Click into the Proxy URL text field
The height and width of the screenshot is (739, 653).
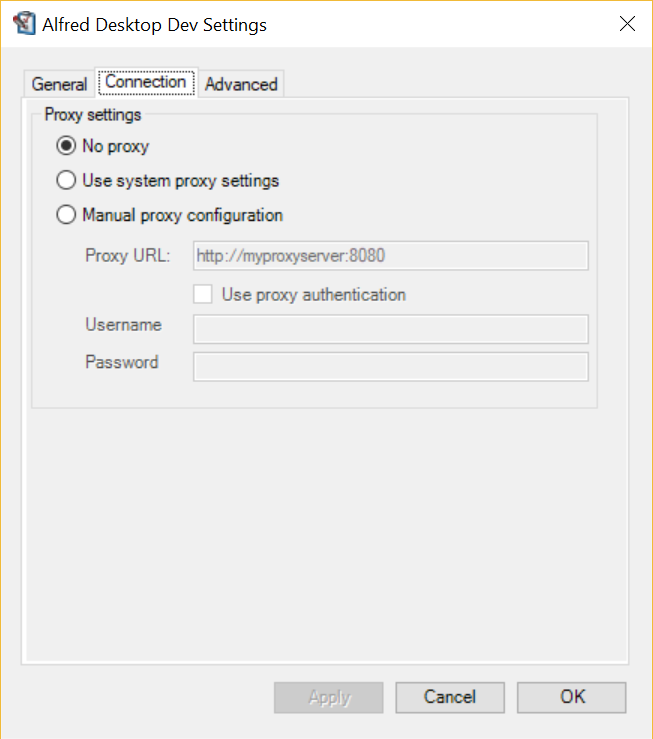390,256
